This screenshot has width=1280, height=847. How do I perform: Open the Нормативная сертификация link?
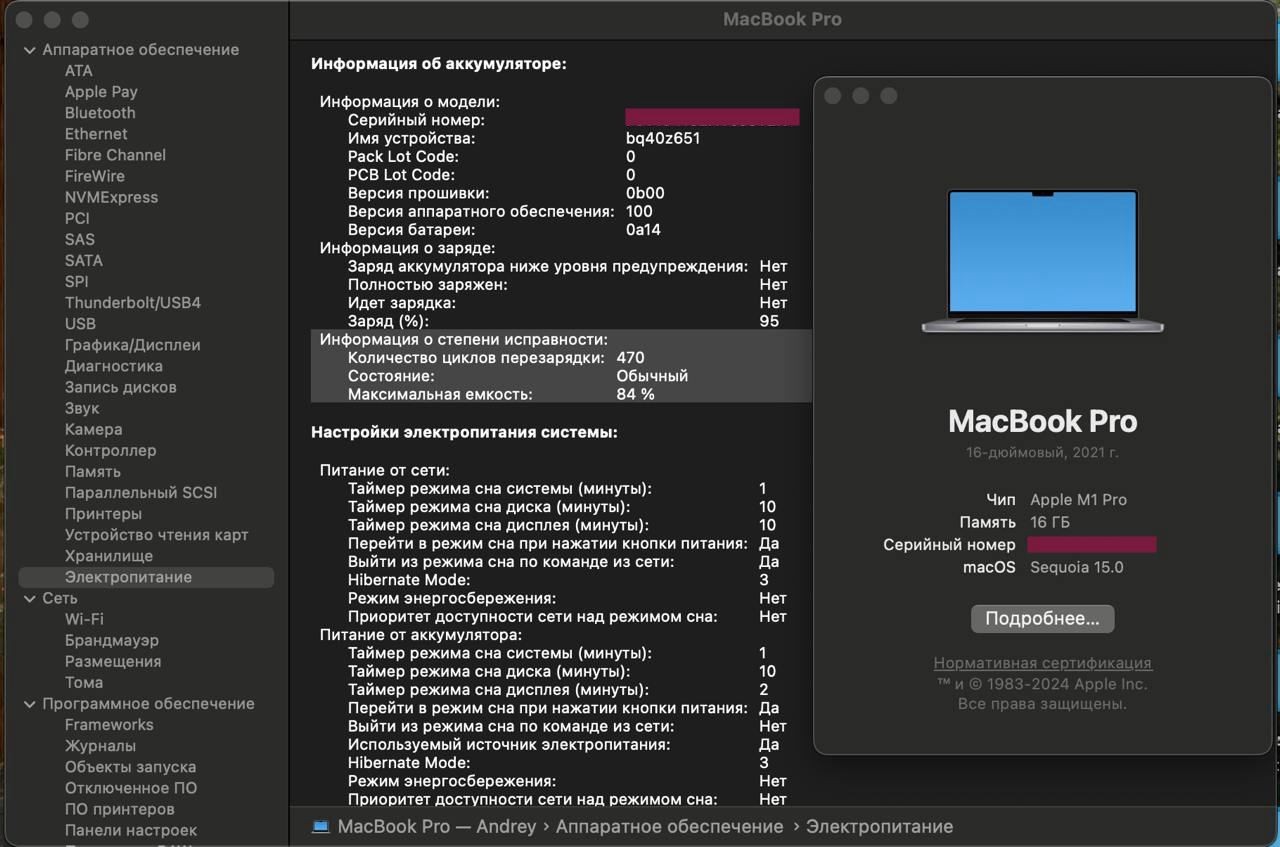point(1042,663)
